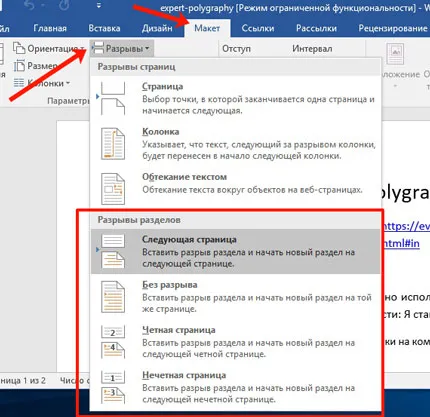The width and height of the screenshot is (430, 417).
Task: Choose the Колонка column break icon
Action: (113, 144)
